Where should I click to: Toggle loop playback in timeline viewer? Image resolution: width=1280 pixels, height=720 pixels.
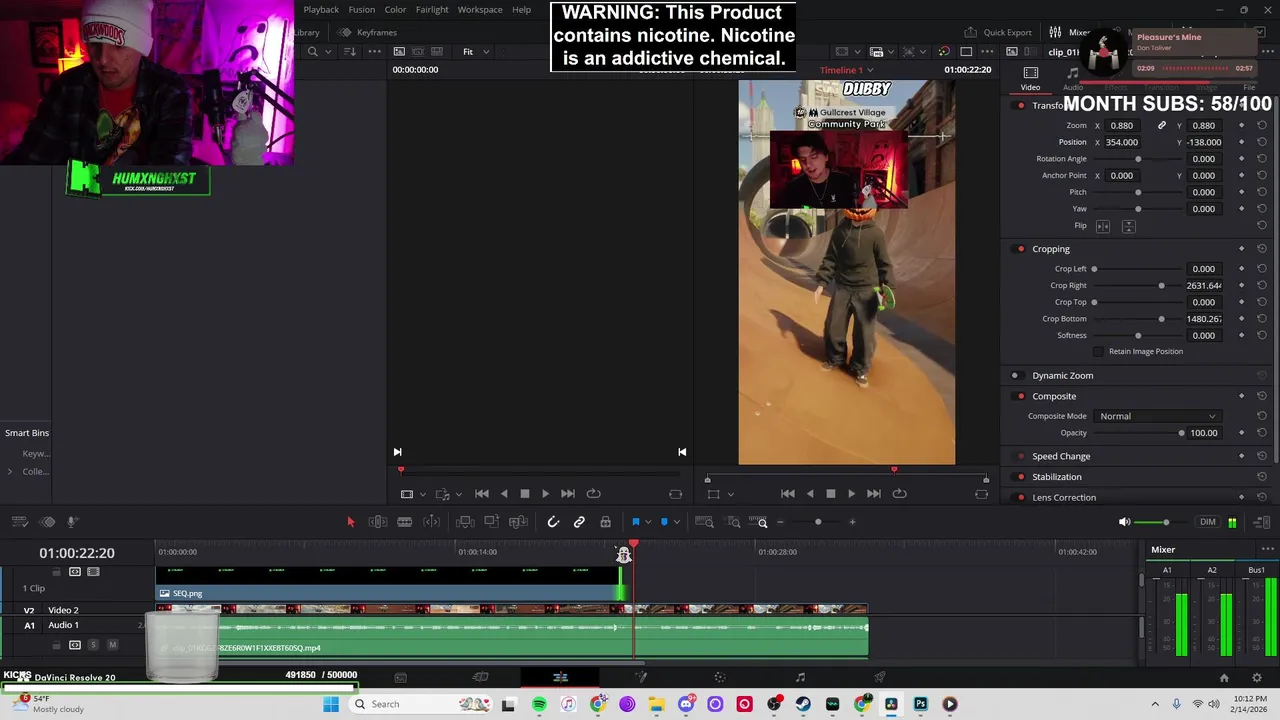point(899,494)
